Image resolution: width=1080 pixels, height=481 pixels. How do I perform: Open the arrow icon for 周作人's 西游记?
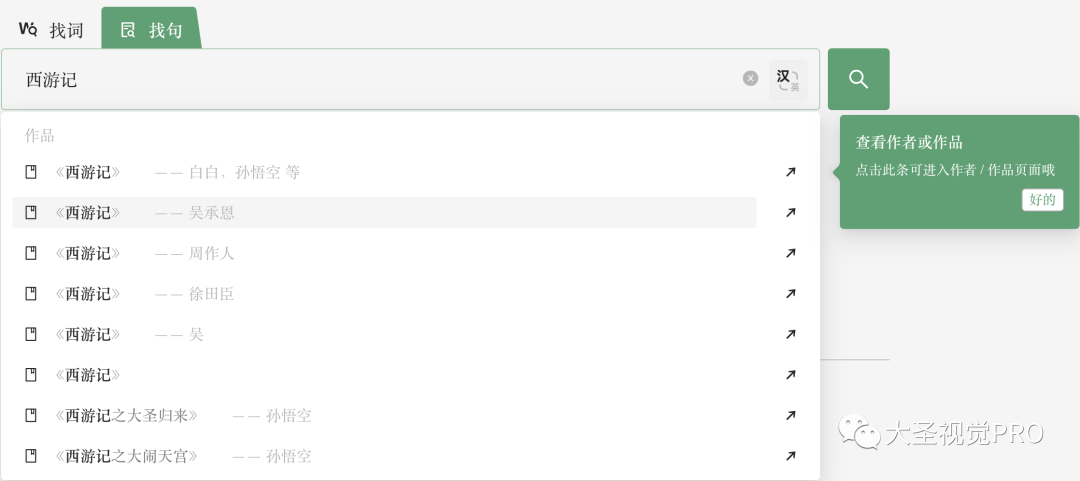point(791,253)
